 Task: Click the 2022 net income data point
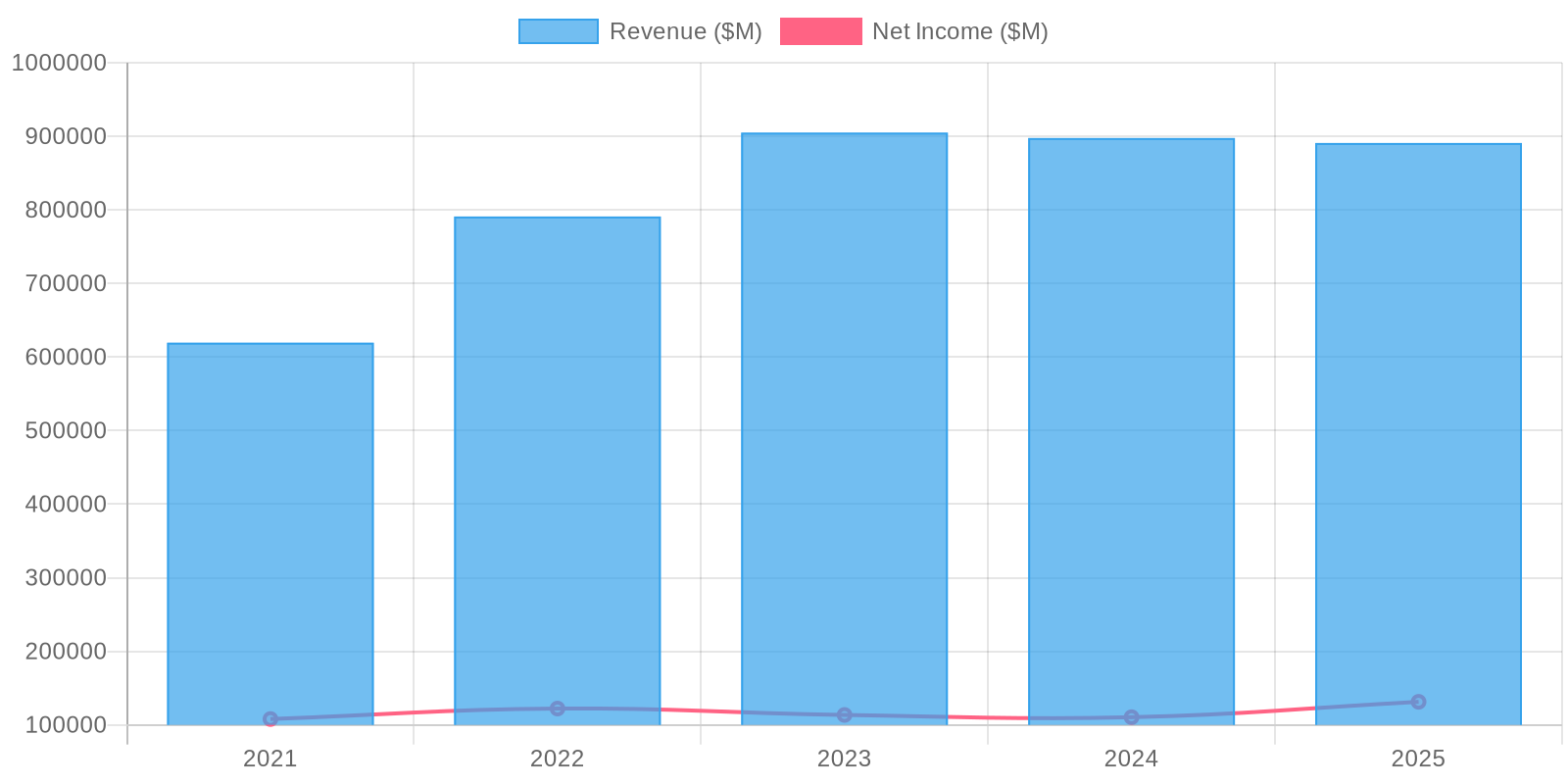pos(557,709)
